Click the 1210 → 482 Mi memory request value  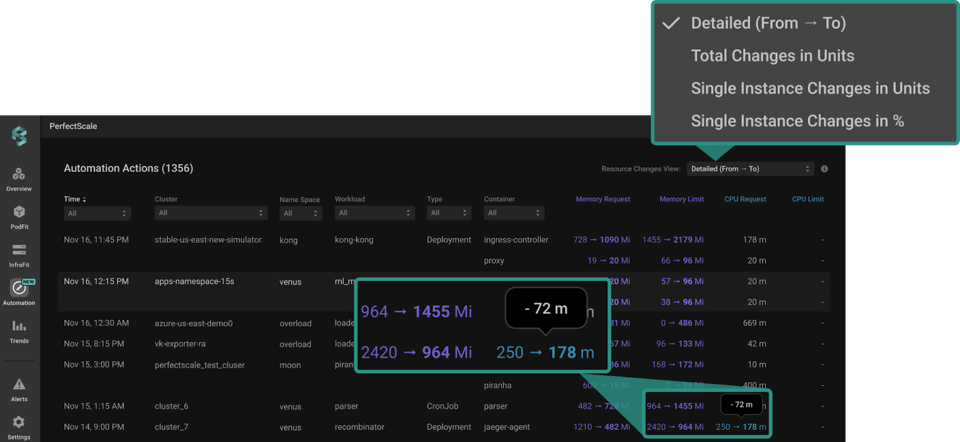pyautogui.click(x=601, y=427)
